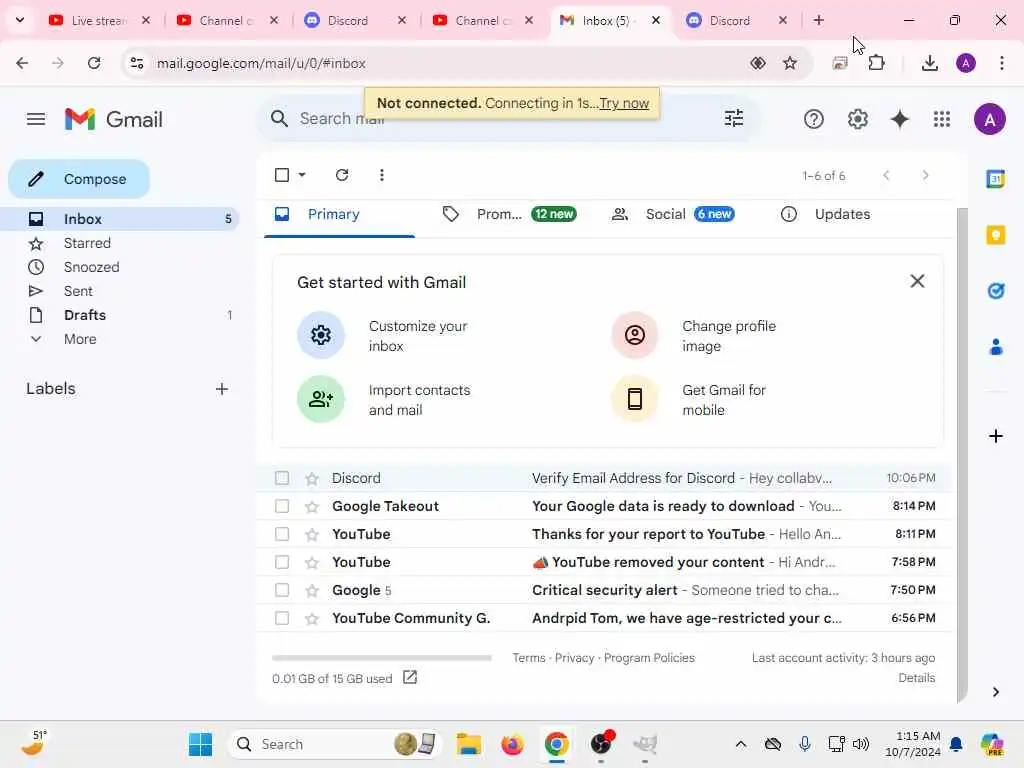Open Contacts in side panel

pos(995,347)
